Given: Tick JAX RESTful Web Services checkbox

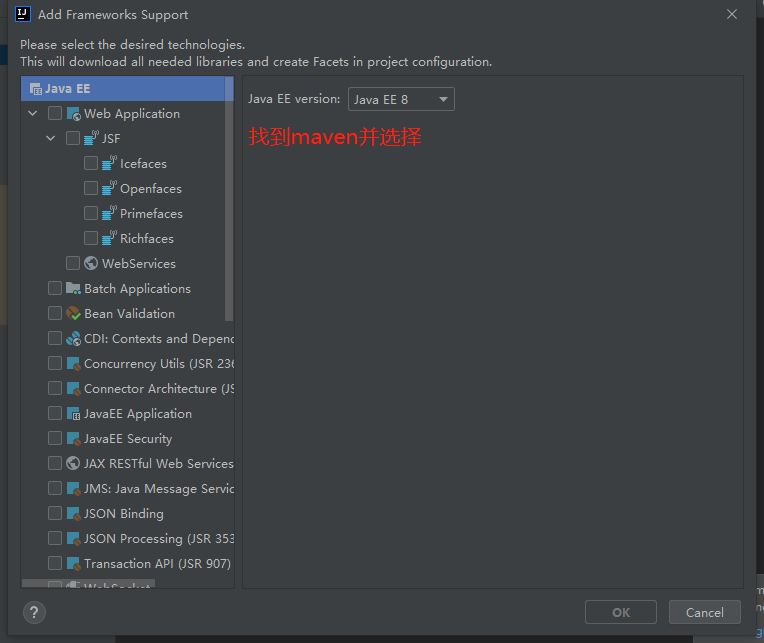Looking at the screenshot, I should click(55, 463).
